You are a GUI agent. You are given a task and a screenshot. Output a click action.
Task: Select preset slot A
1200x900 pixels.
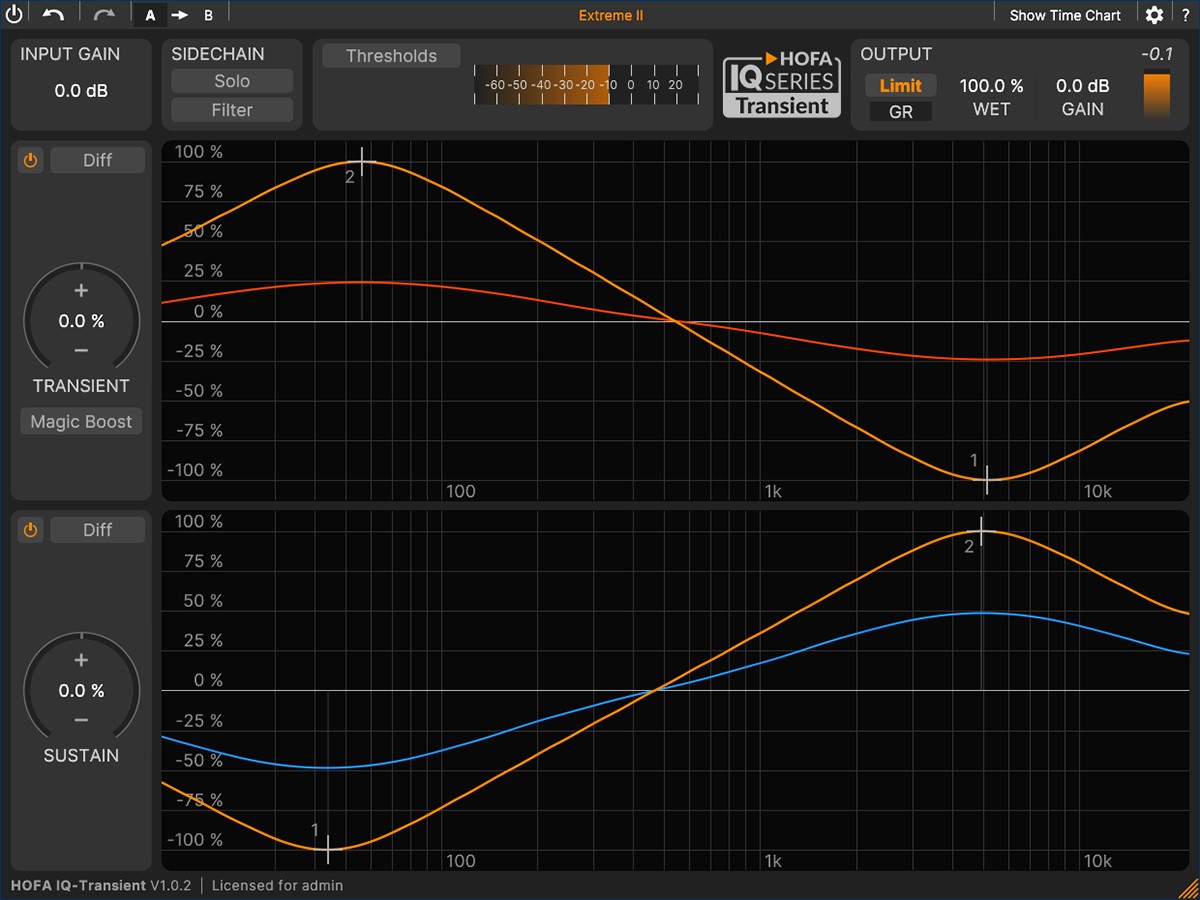[x=150, y=15]
